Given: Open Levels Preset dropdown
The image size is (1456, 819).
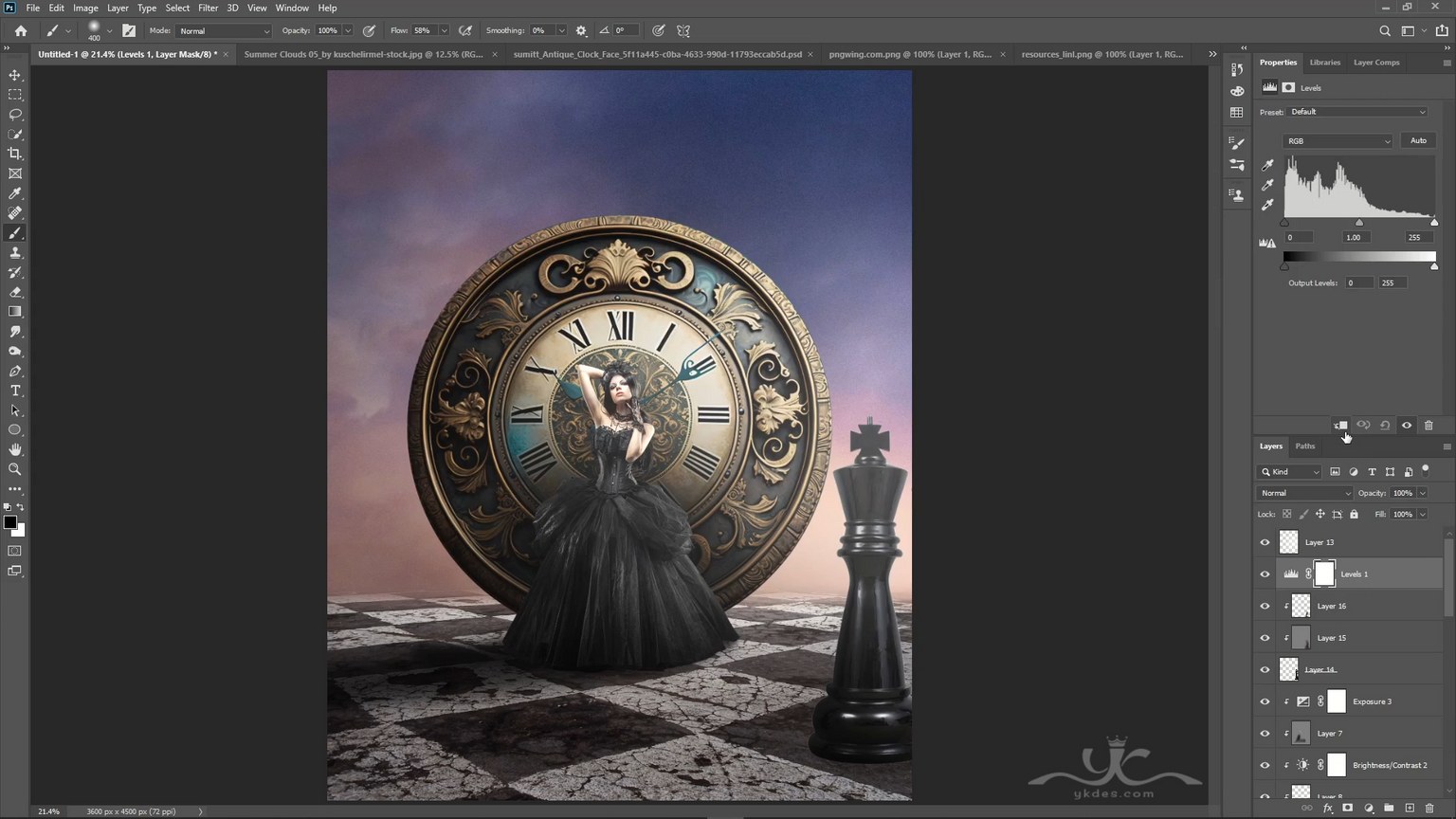Looking at the screenshot, I should pos(1357,112).
